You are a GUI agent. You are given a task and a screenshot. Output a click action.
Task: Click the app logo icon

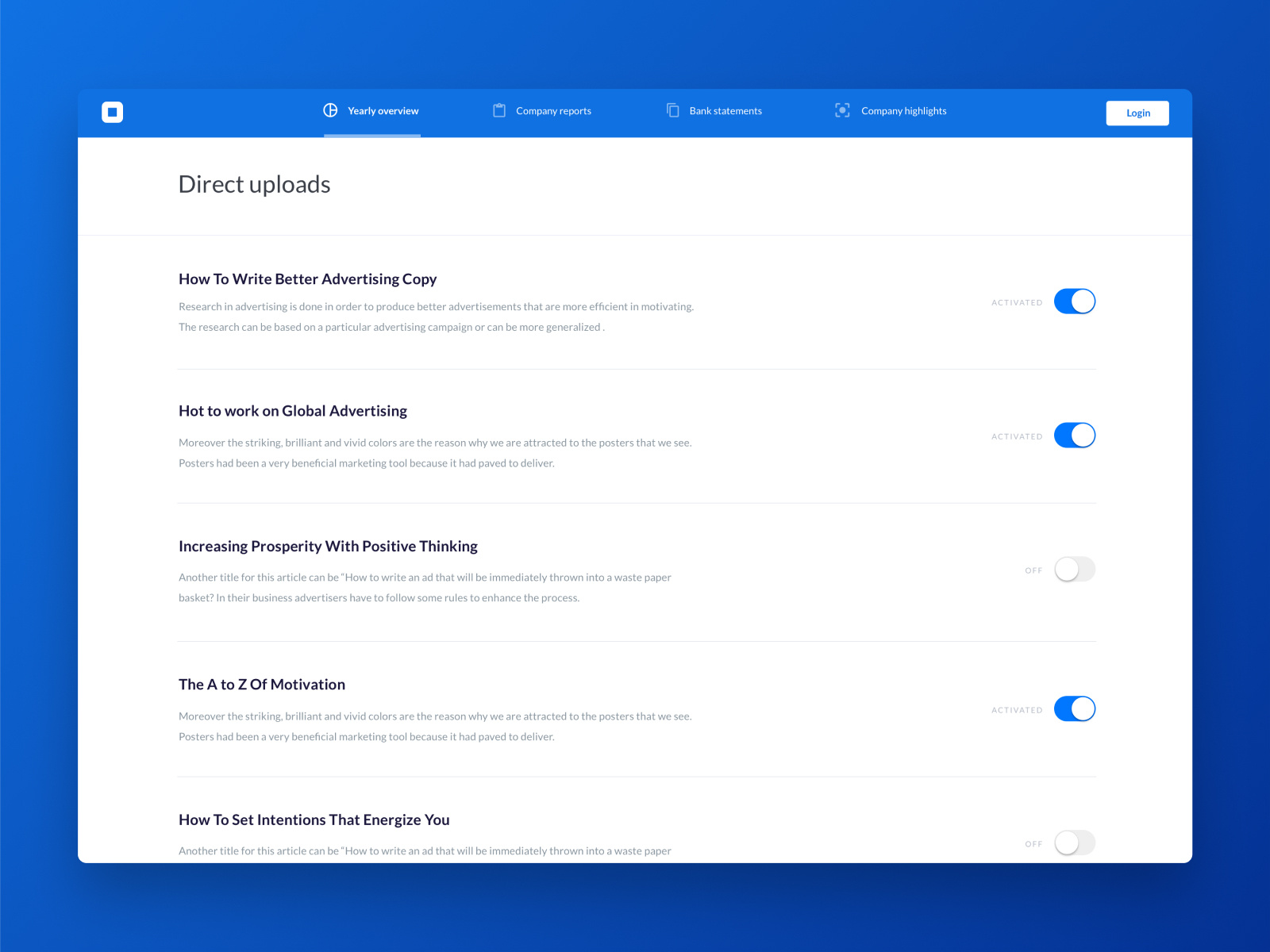pyautogui.click(x=113, y=112)
